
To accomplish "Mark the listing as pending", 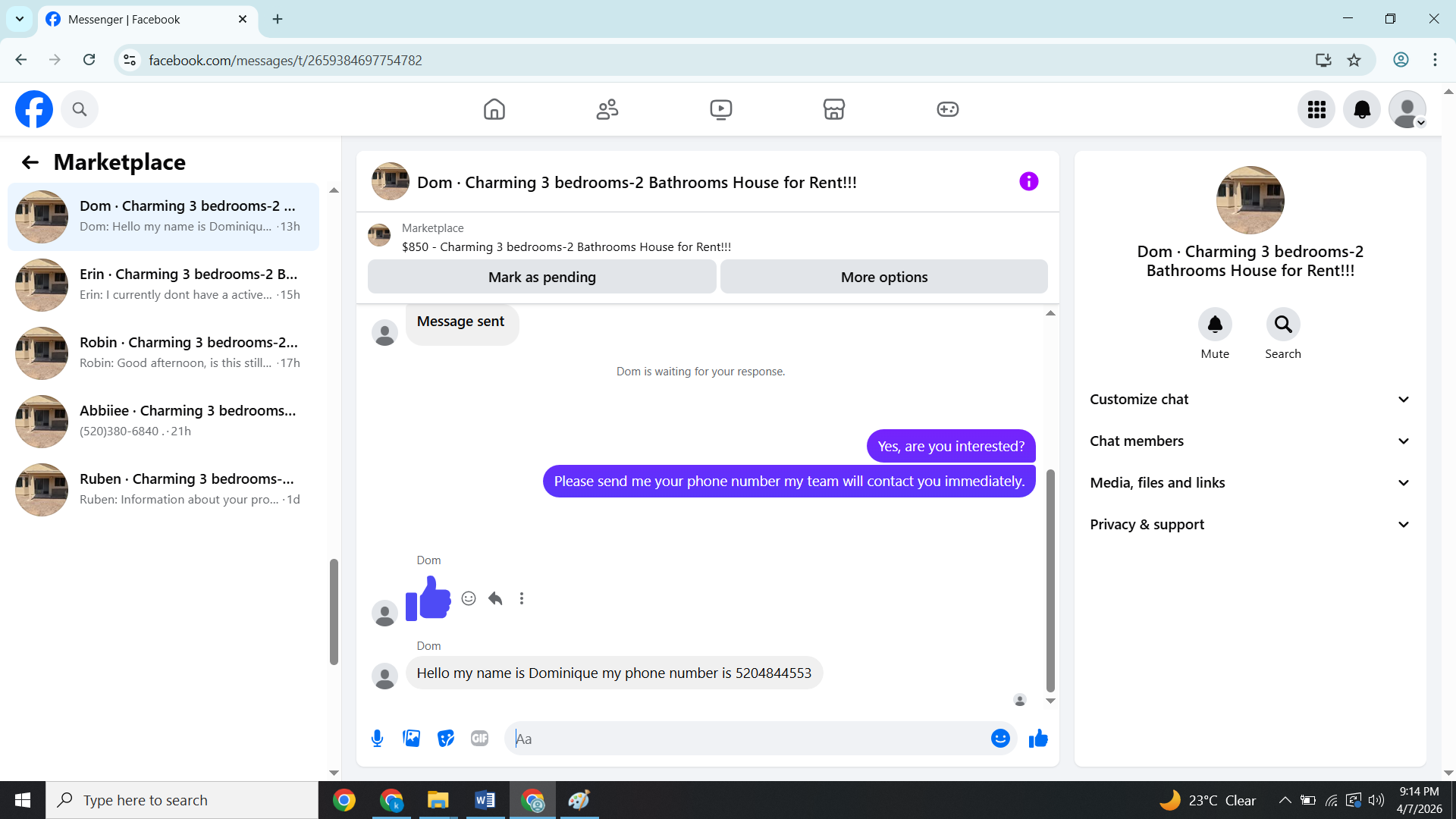I will coord(541,277).
